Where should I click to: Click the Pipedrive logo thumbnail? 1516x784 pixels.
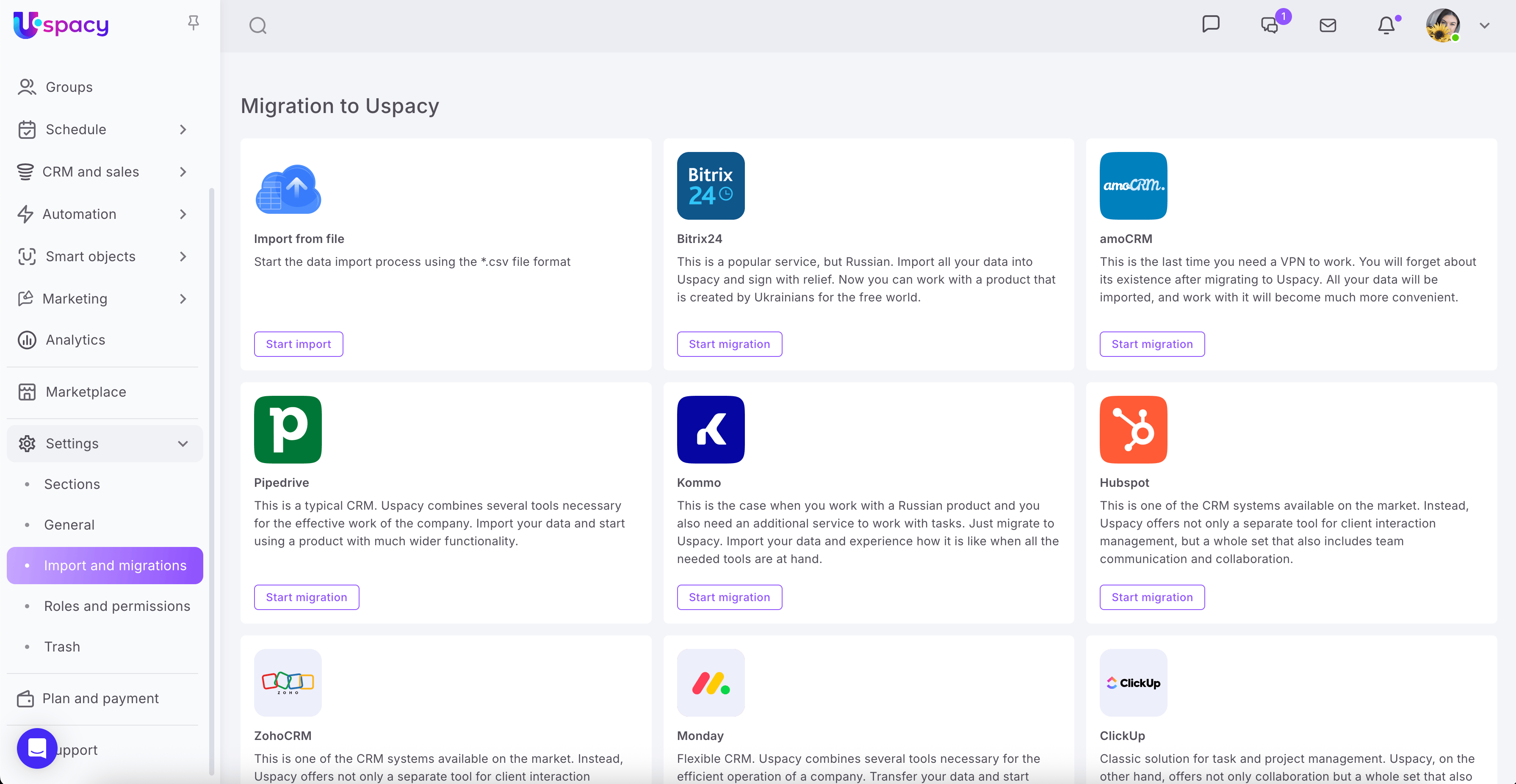[288, 429]
